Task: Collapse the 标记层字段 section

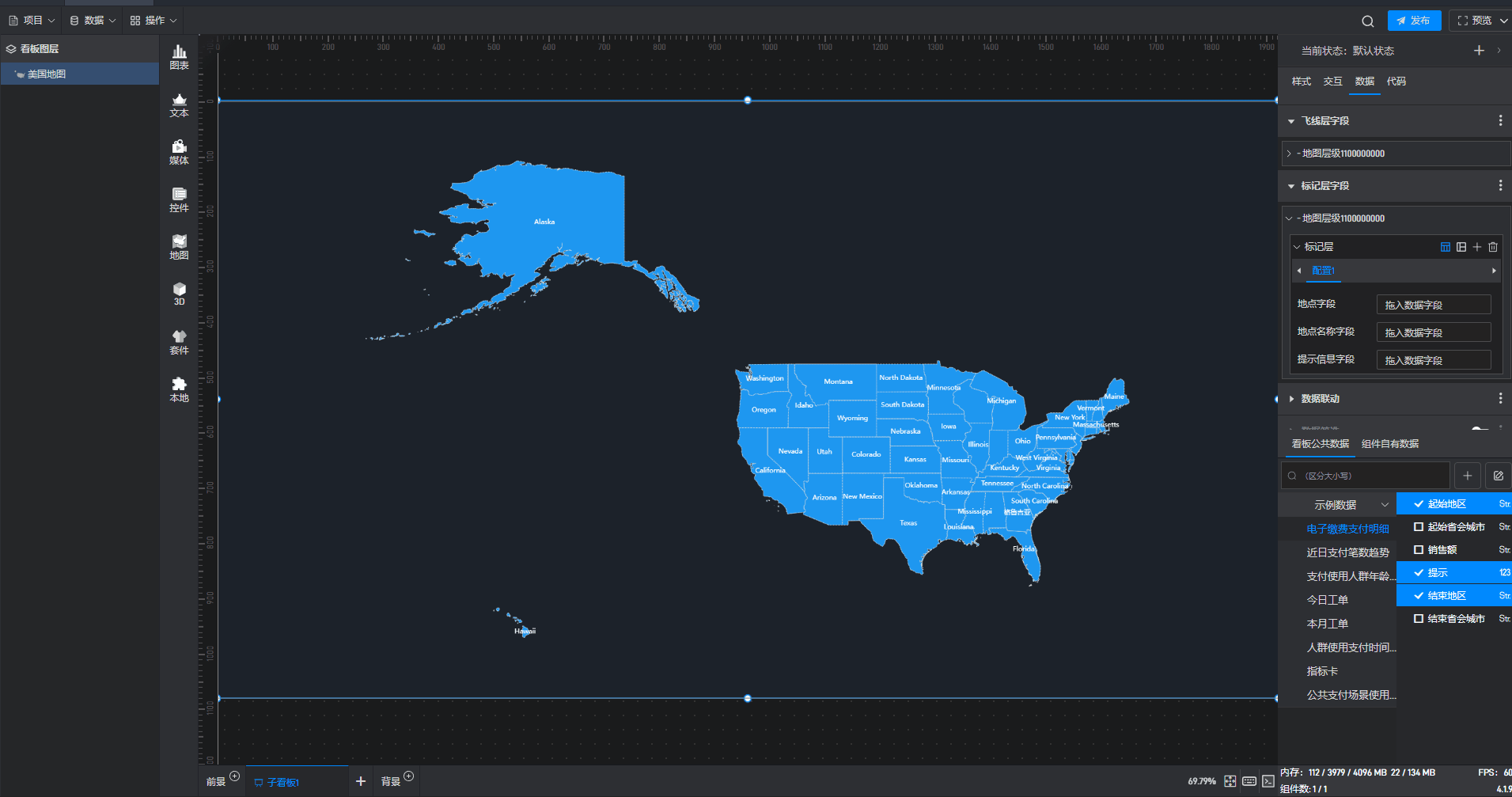Action: (1291, 186)
